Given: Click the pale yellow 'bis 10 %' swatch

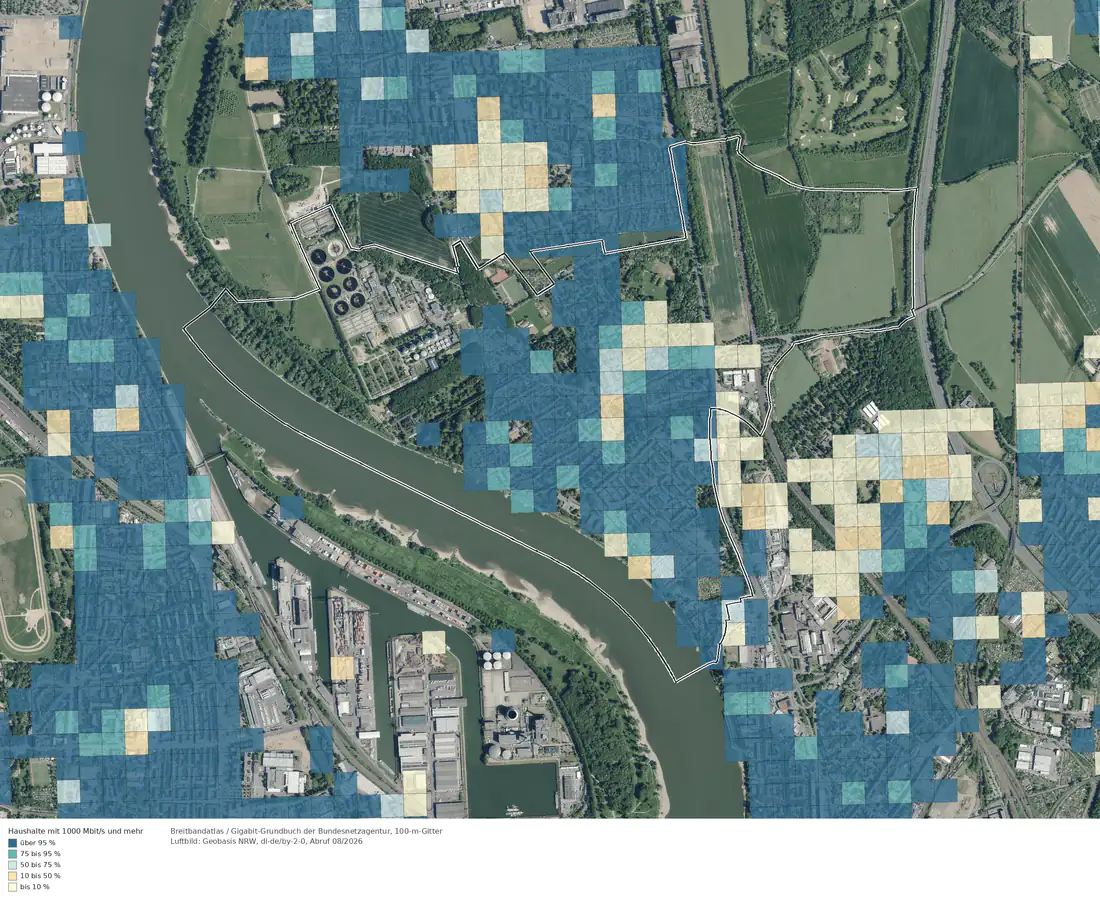Looking at the screenshot, I should 13,887.
